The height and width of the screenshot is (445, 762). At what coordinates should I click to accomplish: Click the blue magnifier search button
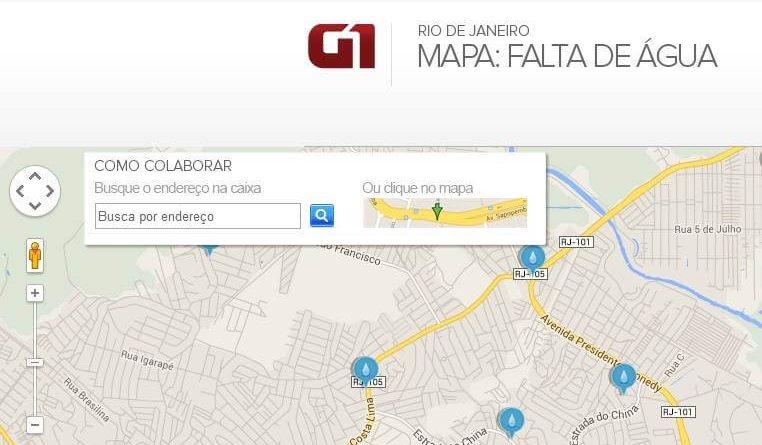(x=322, y=215)
